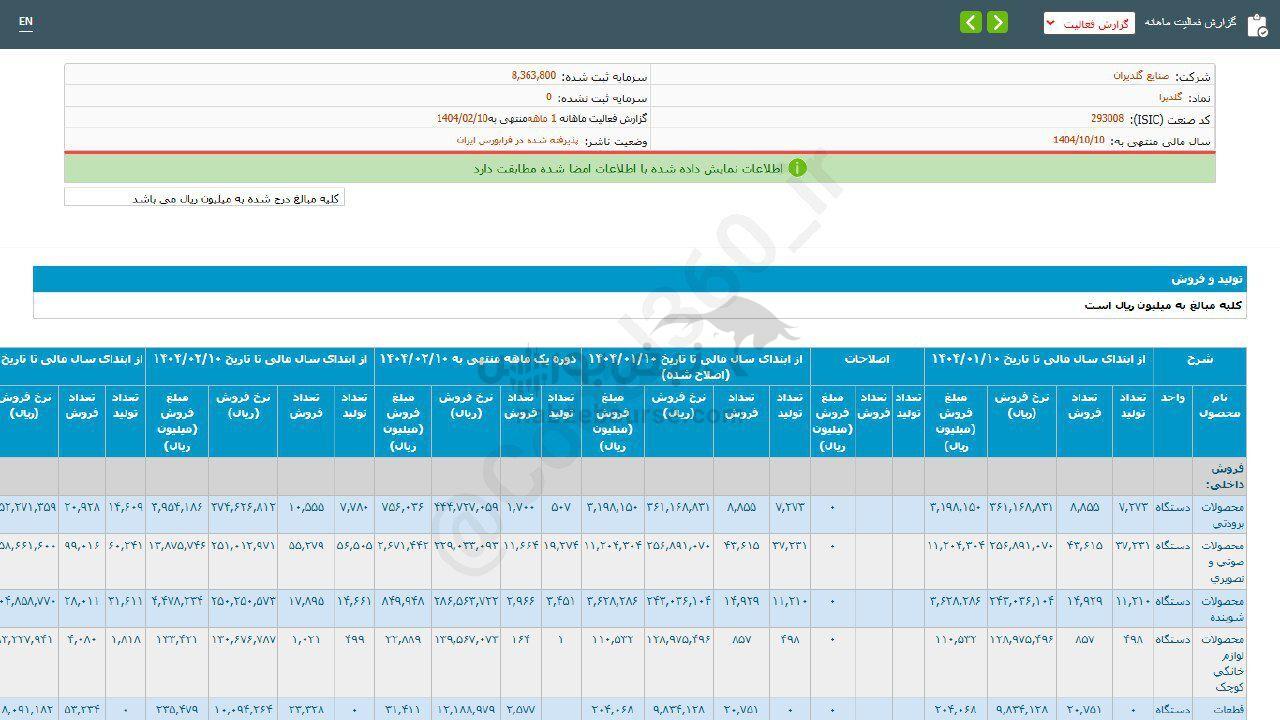Image resolution: width=1280 pixels, height=720 pixels.
Task: Select product row 'محصولات برودتی'
Action: (1219, 514)
